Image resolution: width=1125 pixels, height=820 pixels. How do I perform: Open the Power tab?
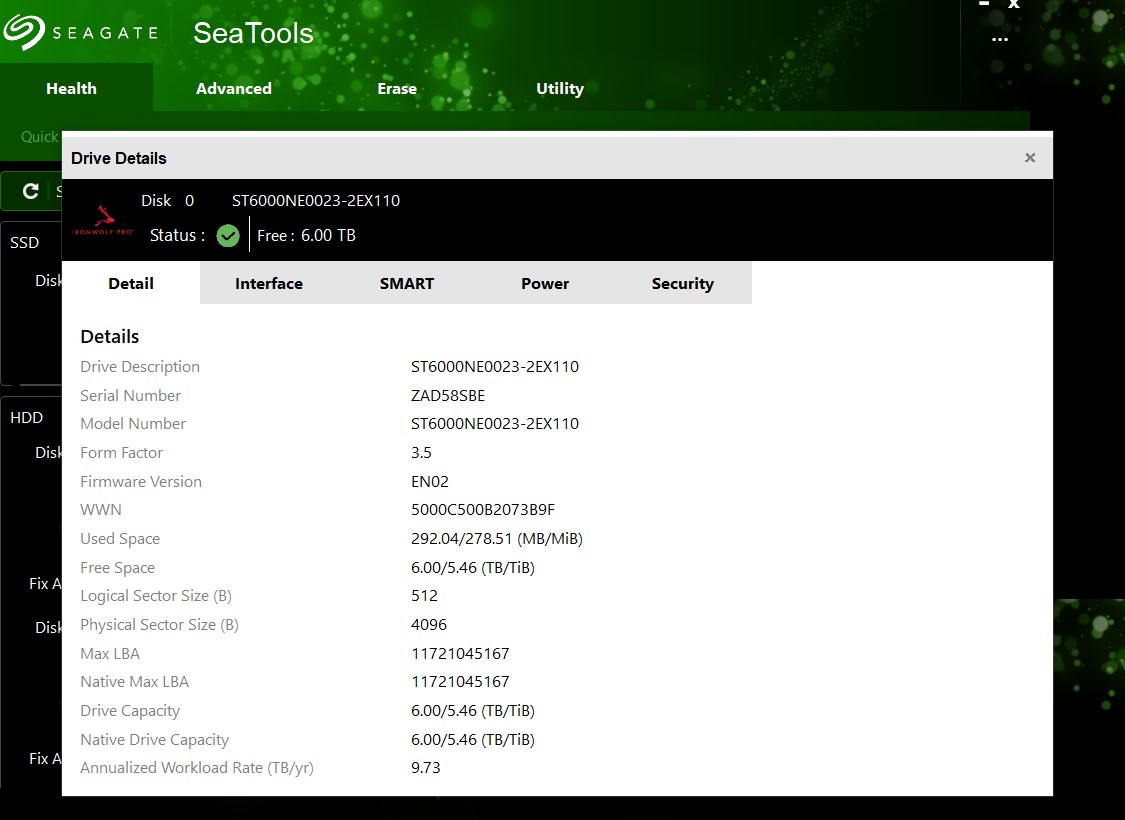(x=545, y=284)
